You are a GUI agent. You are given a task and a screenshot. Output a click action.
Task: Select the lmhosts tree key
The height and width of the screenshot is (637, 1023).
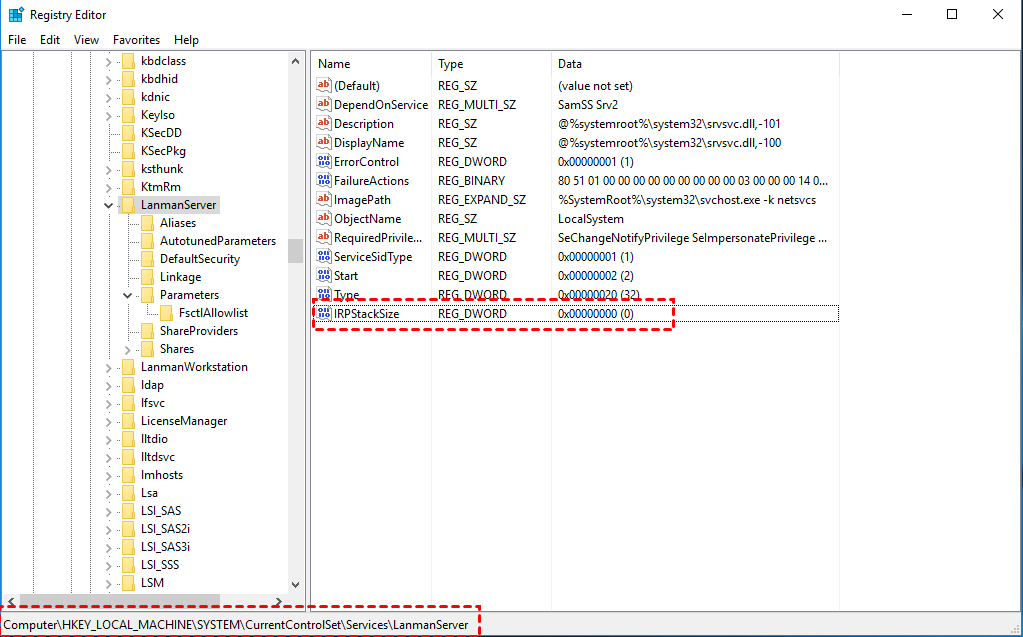(162, 475)
